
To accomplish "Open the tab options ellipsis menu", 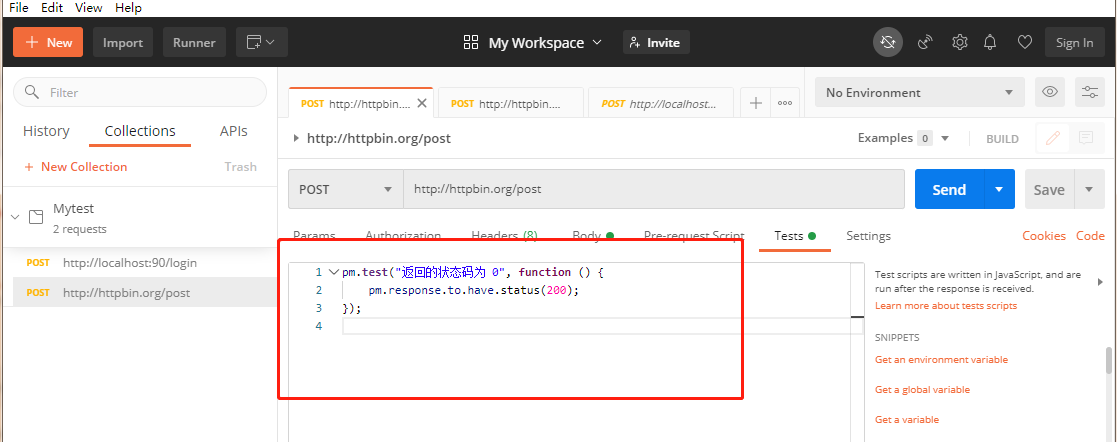I will click(x=785, y=103).
